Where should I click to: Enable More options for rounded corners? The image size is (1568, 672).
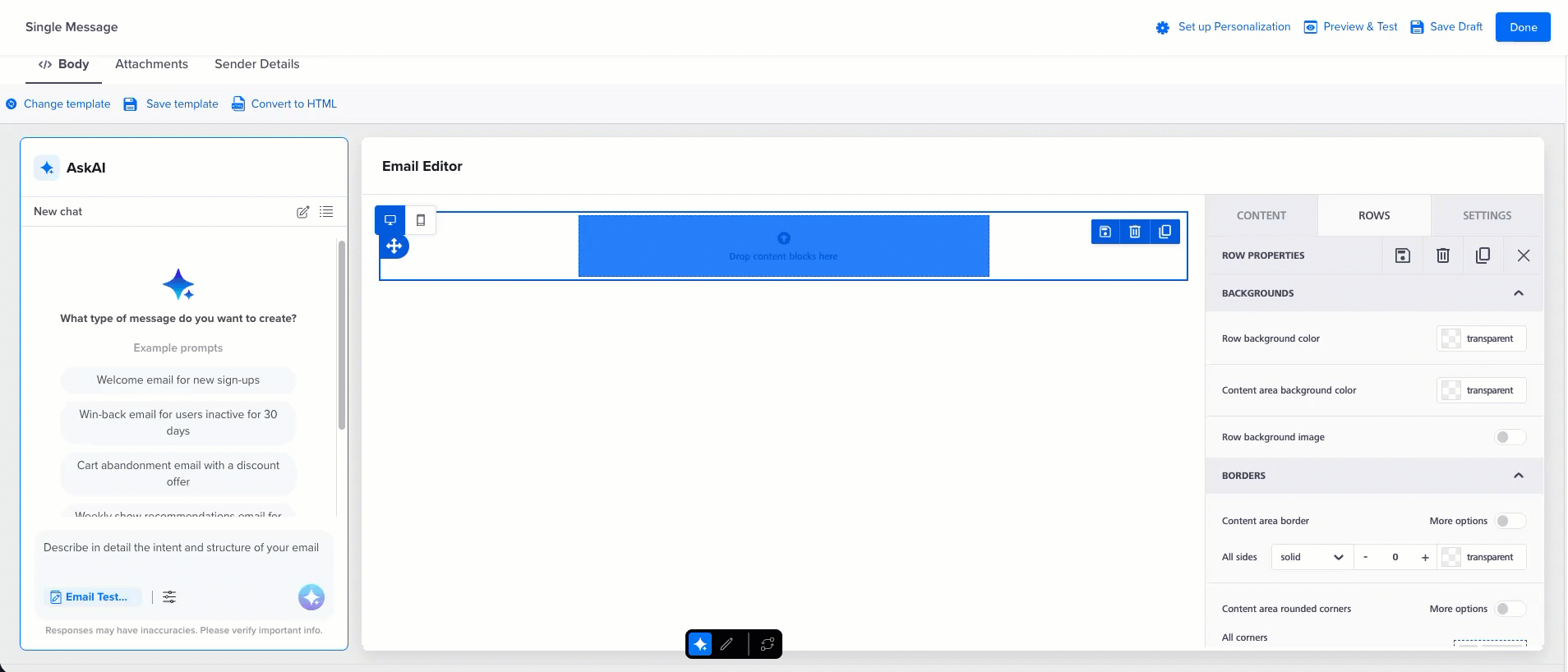(x=1510, y=609)
